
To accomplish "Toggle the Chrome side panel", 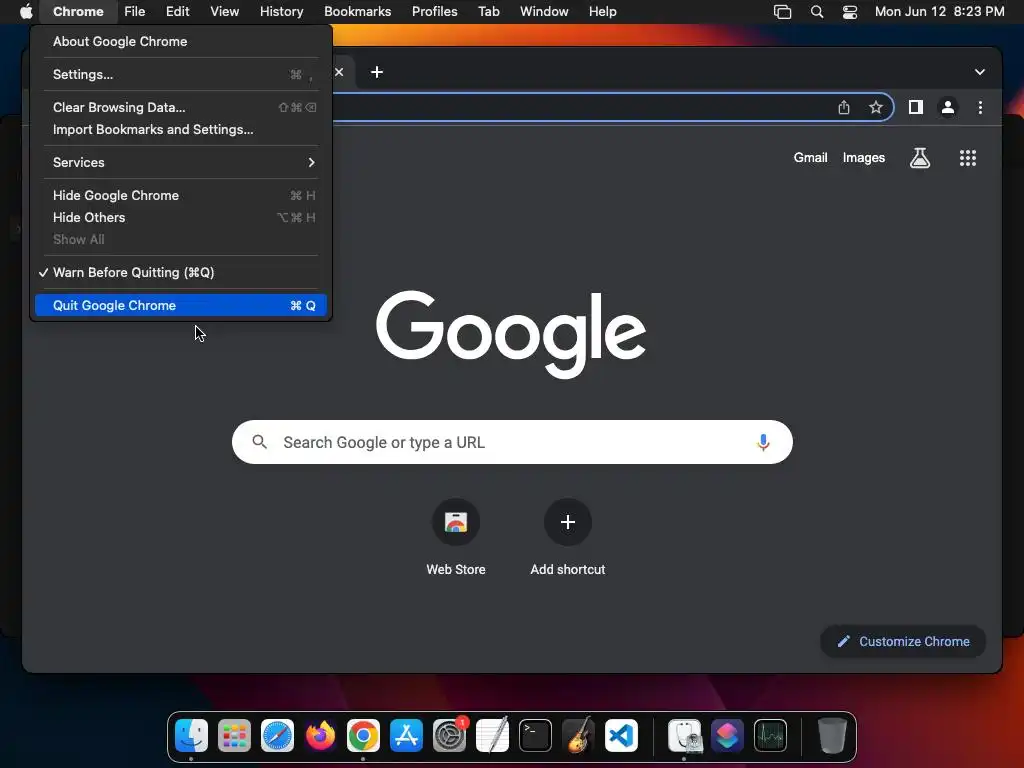I will (x=916, y=107).
